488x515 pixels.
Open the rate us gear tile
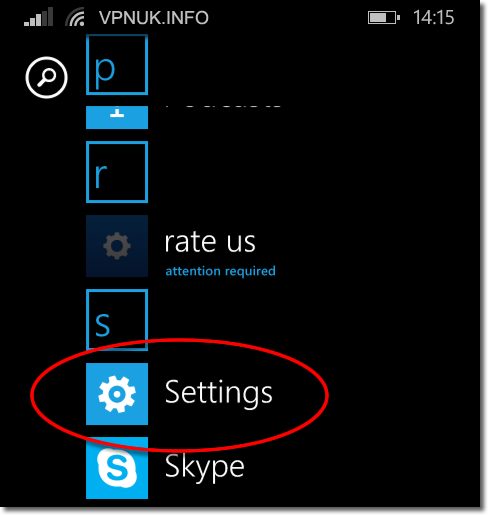point(117,246)
